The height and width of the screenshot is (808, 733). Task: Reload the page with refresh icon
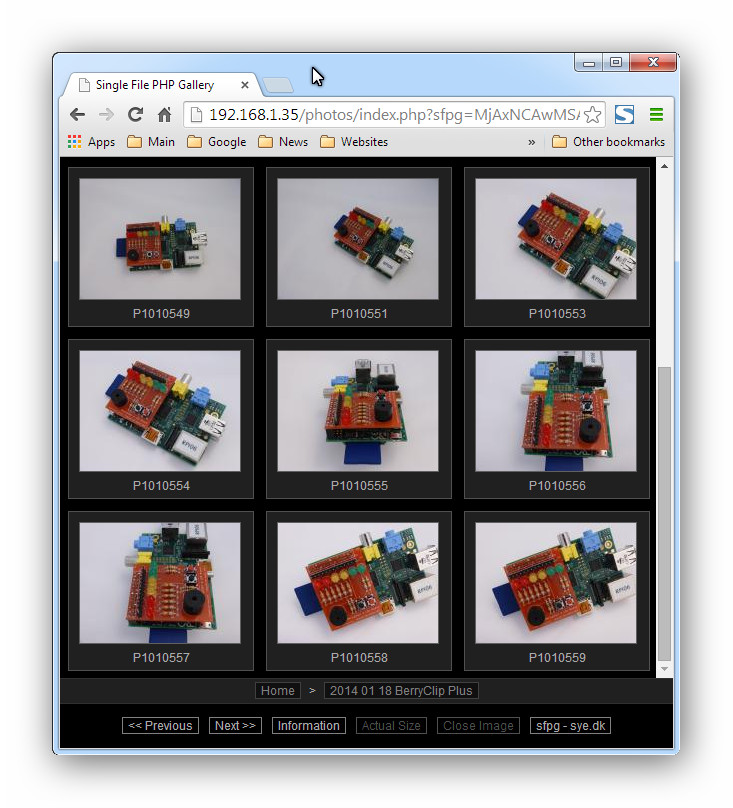tap(135, 115)
